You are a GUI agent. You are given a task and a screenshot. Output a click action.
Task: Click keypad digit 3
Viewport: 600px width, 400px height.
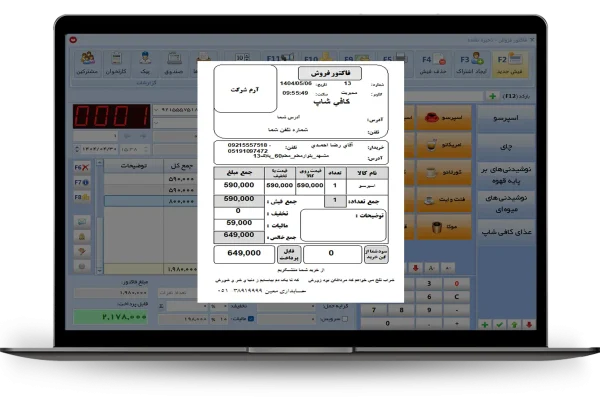click(x=429, y=284)
